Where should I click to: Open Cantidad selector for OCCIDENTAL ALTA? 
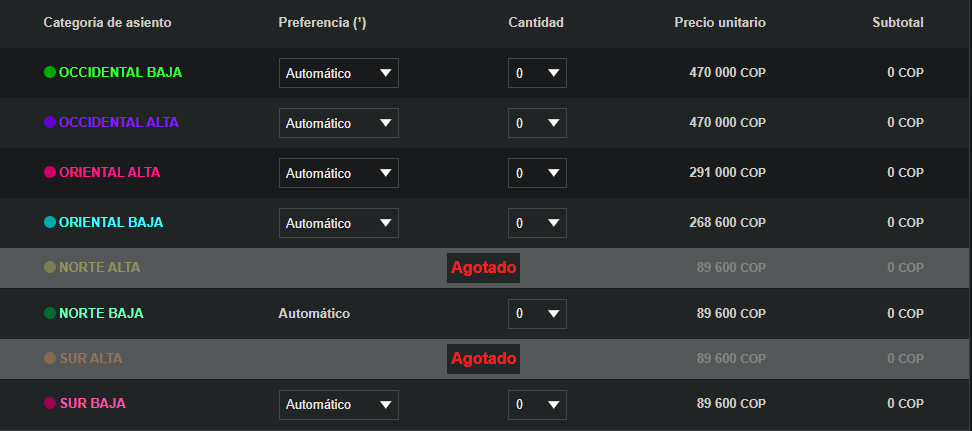[x=537, y=123]
